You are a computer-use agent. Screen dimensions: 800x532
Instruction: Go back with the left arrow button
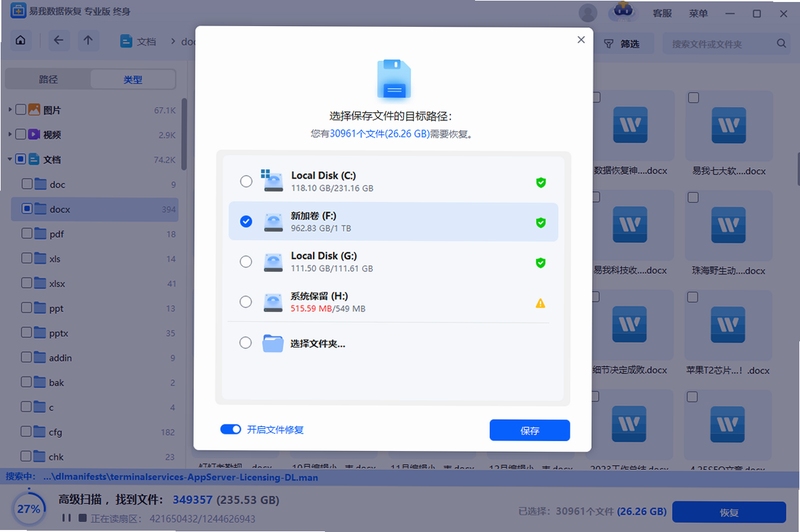[59, 40]
